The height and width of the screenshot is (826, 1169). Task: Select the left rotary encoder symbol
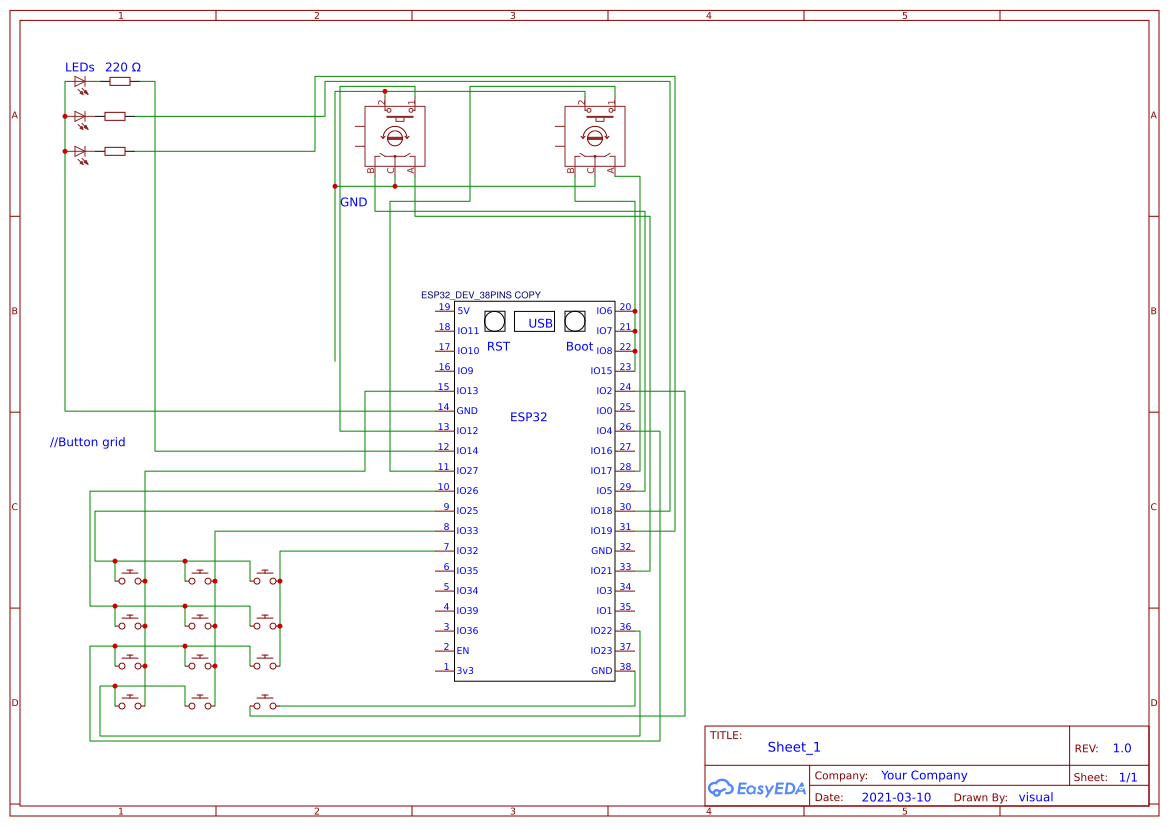pyautogui.click(x=393, y=136)
